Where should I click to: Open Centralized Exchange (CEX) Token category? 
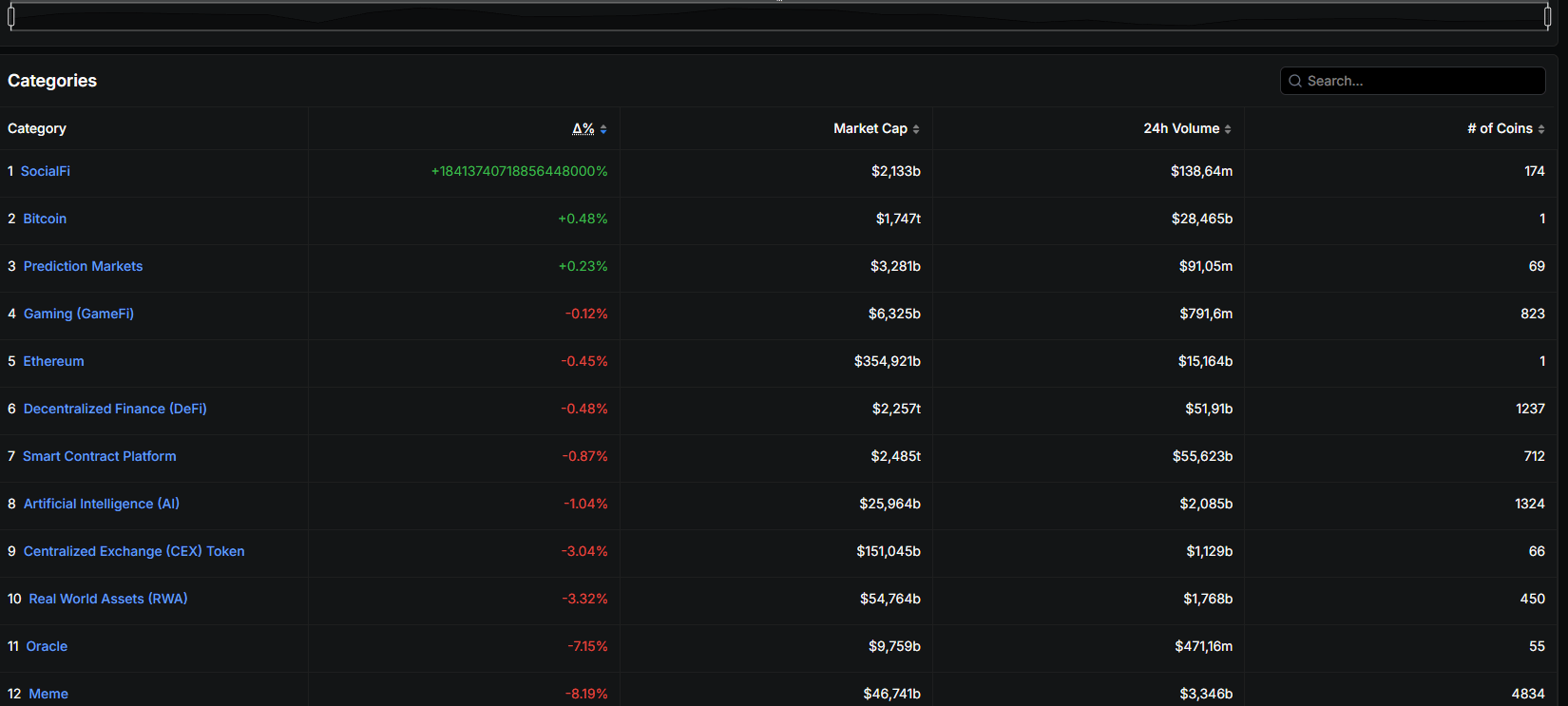pyautogui.click(x=134, y=551)
